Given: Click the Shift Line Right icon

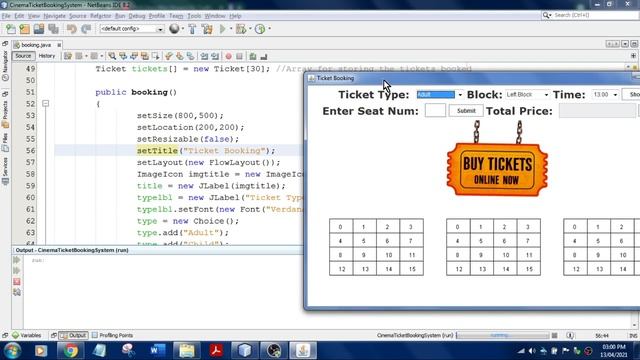Looking at the screenshot, I should click(x=215, y=56).
